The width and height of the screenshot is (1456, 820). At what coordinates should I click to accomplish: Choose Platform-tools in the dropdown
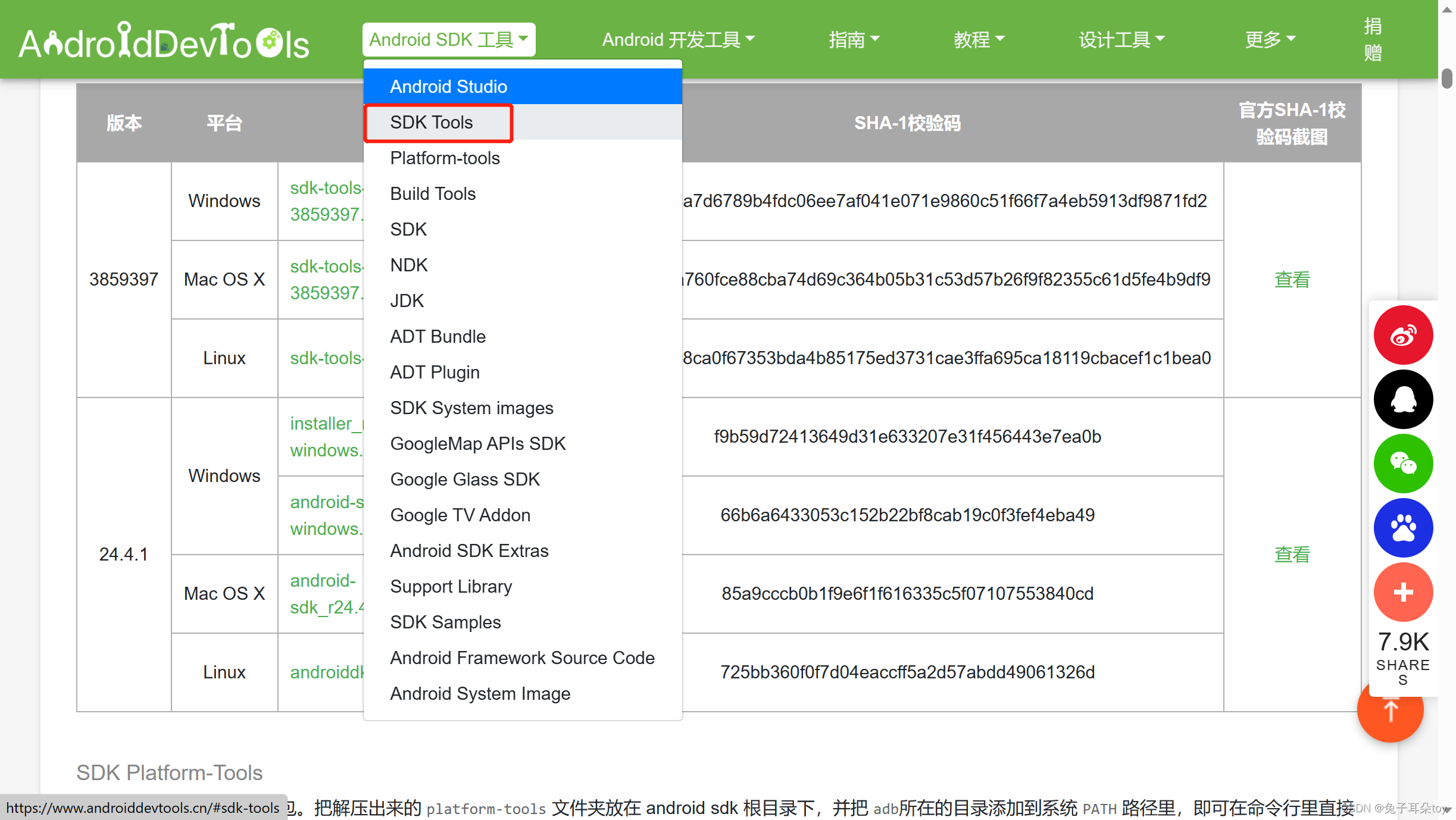pos(523,158)
